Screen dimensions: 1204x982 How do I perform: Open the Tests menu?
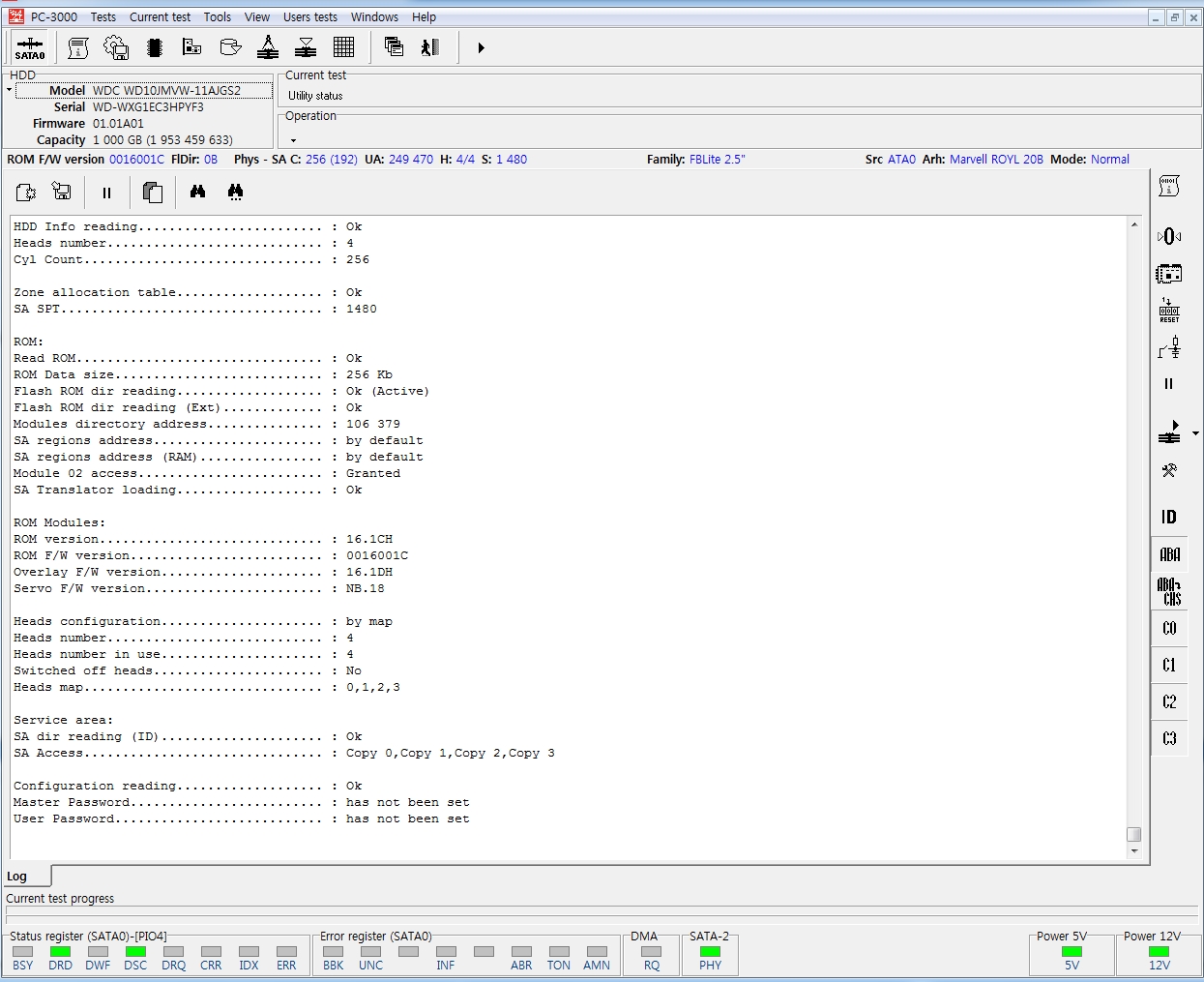103,17
